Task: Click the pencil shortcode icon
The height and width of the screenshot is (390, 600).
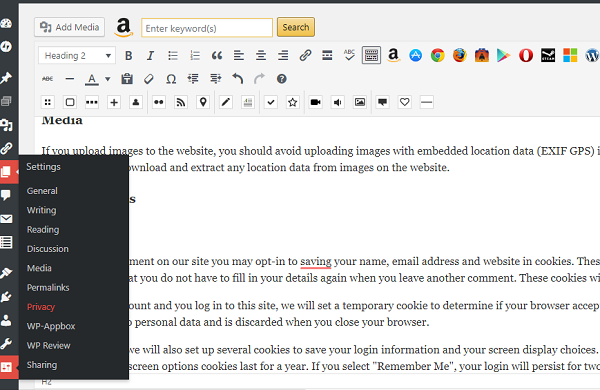Action: click(226, 102)
